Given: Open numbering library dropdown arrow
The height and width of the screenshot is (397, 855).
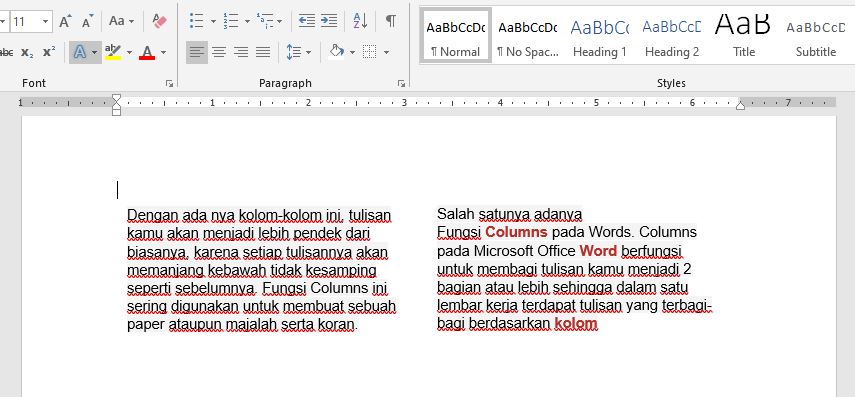Looking at the screenshot, I should (x=247, y=21).
